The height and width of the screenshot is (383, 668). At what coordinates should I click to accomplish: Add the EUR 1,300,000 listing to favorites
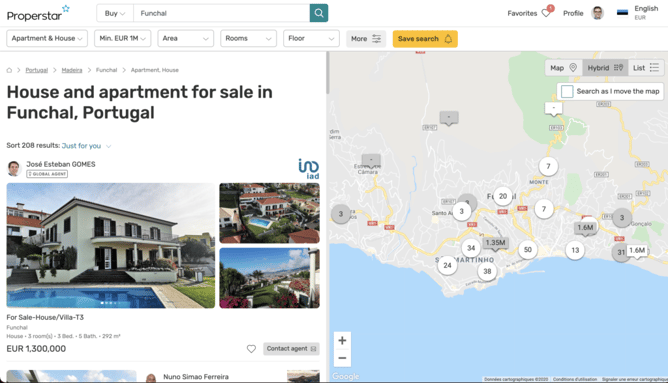coord(251,349)
